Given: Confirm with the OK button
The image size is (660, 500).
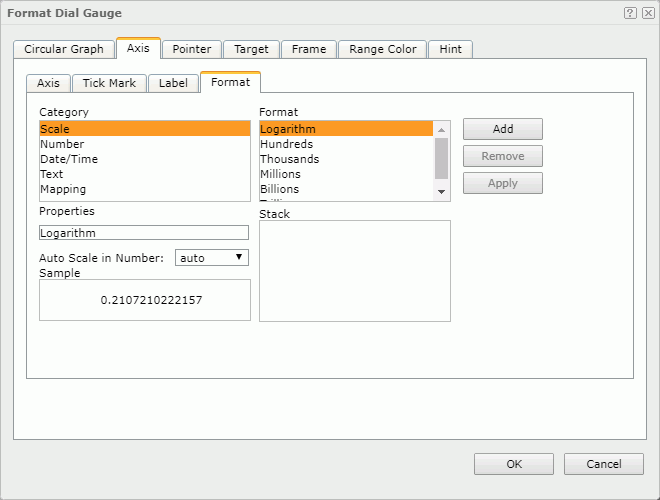Looking at the screenshot, I should (514, 464).
